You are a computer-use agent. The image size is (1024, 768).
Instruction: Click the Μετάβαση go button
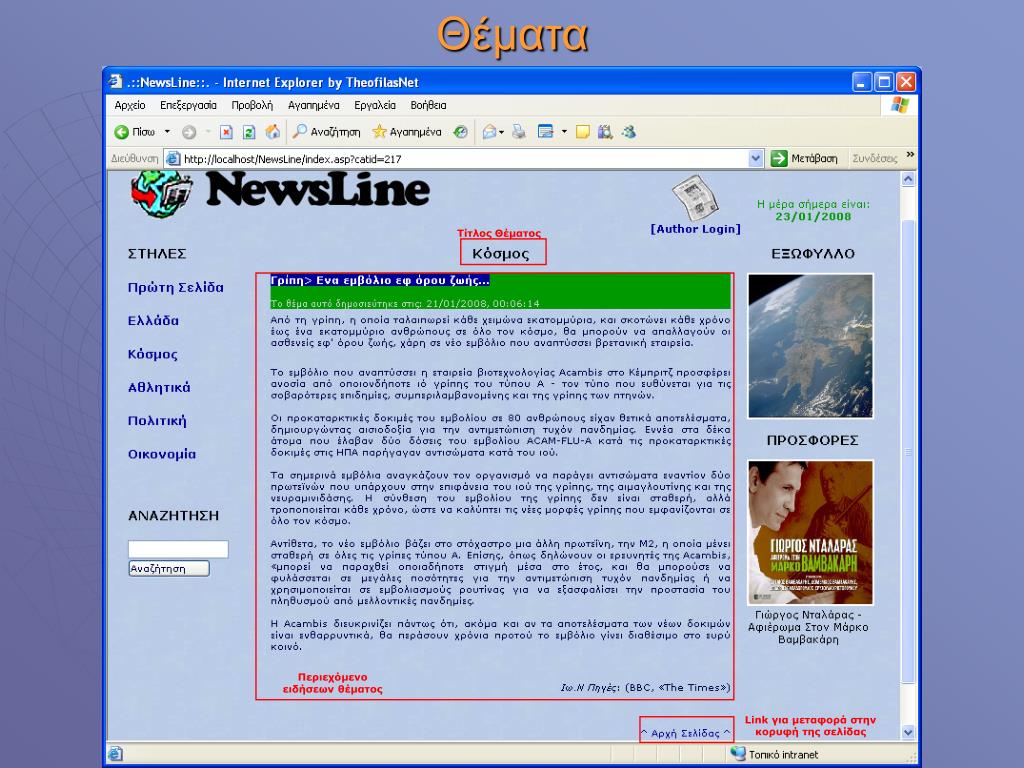(x=805, y=159)
